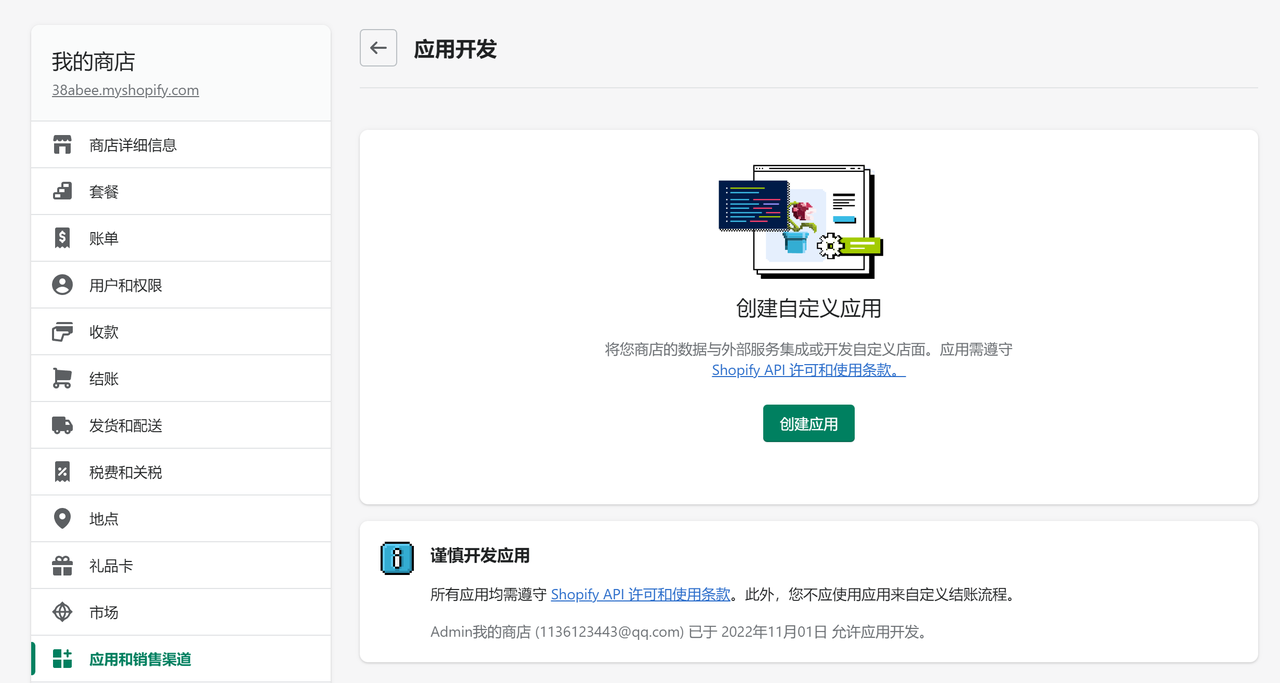Click the 谨慎开发应用 heading

(x=480, y=556)
